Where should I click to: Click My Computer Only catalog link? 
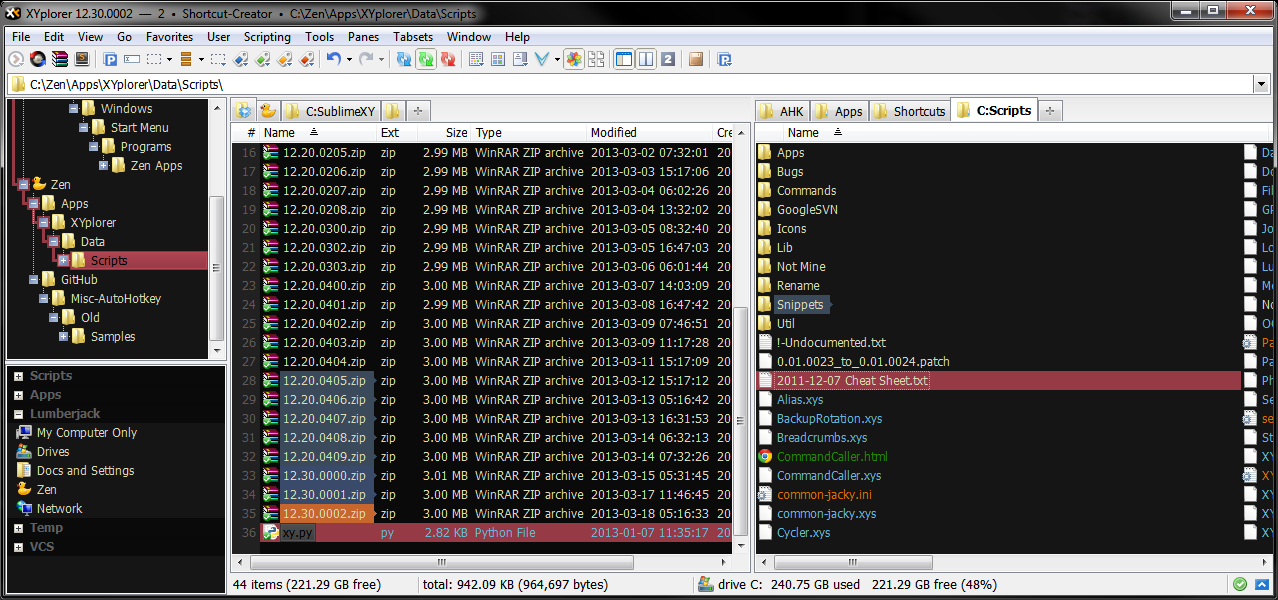(x=86, y=433)
